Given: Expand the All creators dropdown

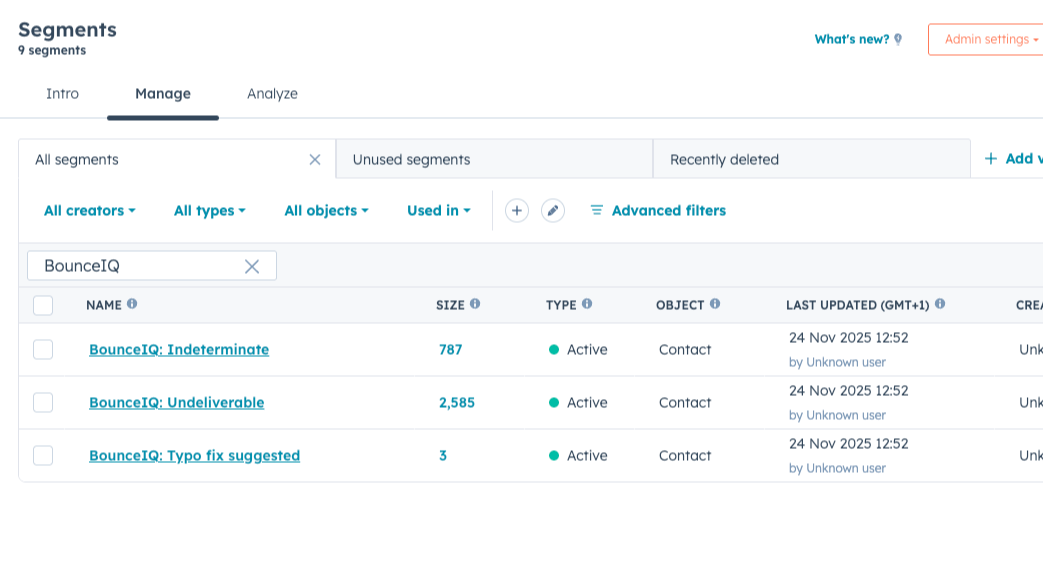Looking at the screenshot, I should pos(90,210).
